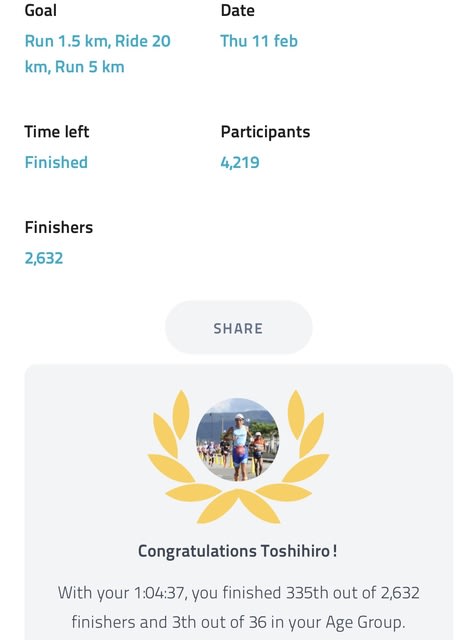Viewport: 470px width, 640px height.
Task: Open Toshihiro's circular profile photo
Action: coord(237,440)
